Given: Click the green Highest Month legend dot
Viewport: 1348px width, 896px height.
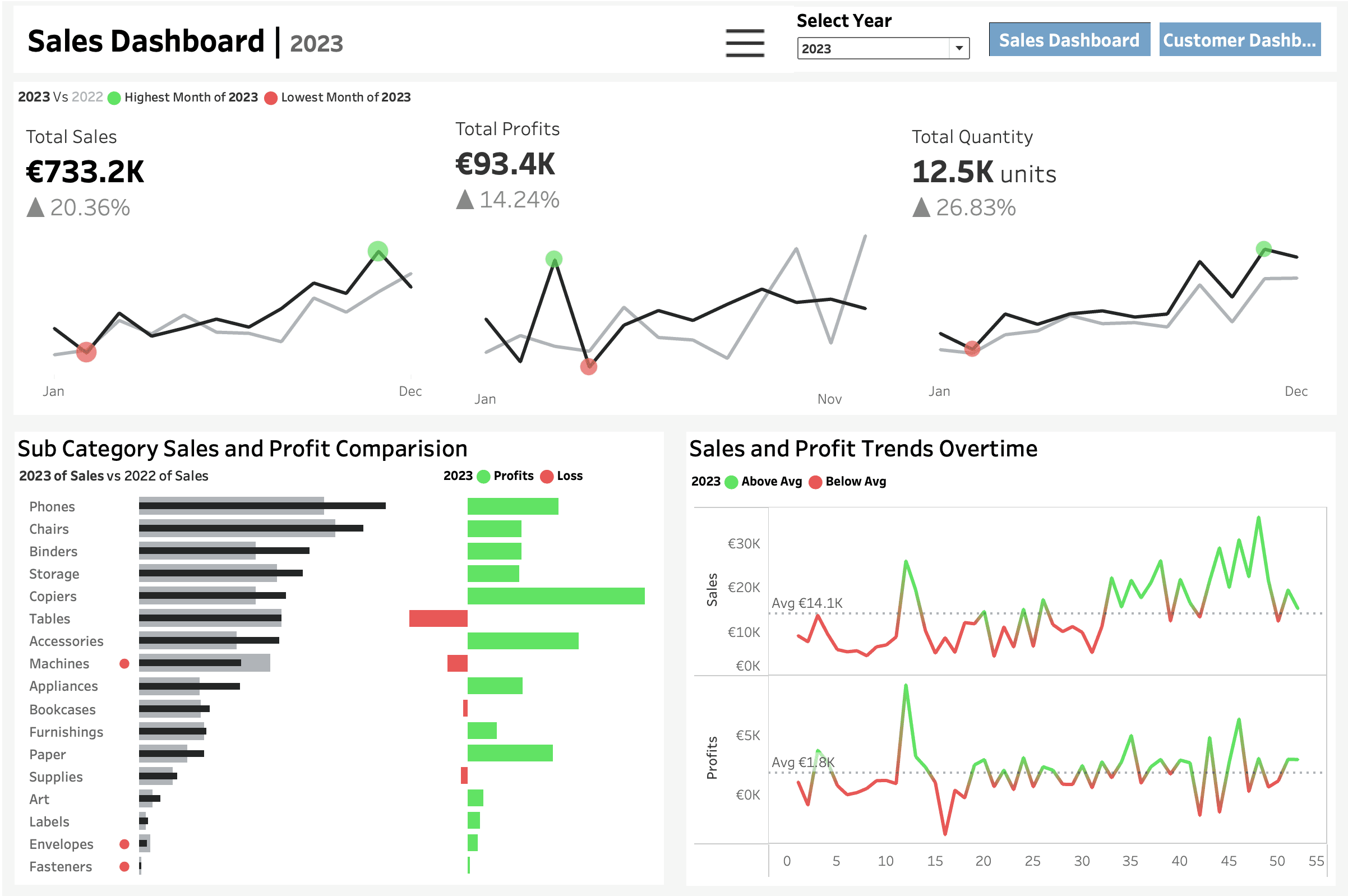Looking at the screenshot, I should pos(114,98).
